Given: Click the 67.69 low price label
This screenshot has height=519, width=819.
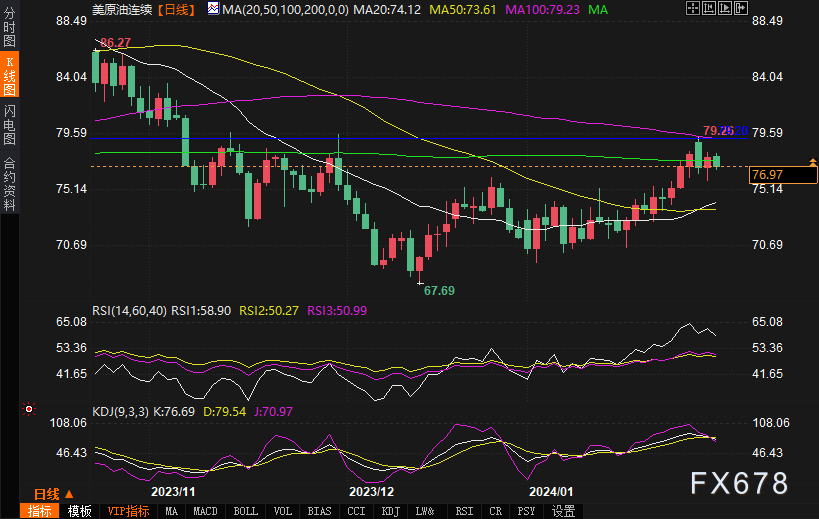Looking at the screenshot, I should click(439, 290).
